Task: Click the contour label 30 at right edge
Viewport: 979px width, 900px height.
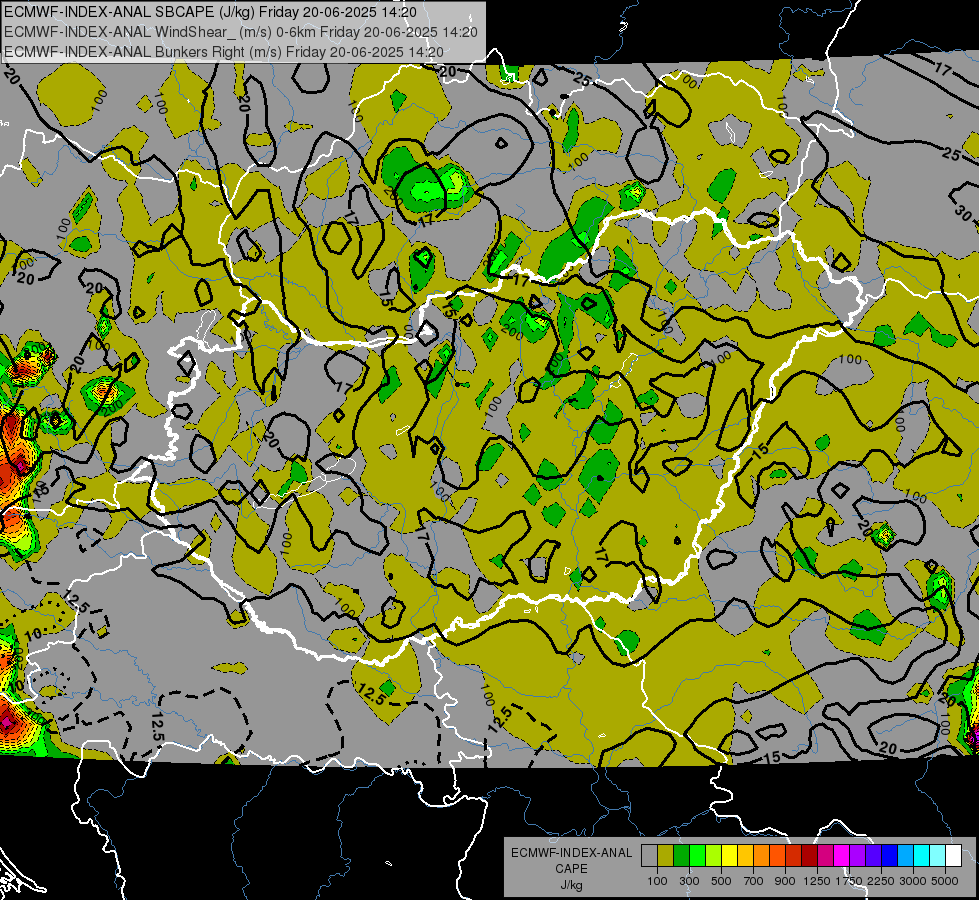Action: tap(963, 214)
